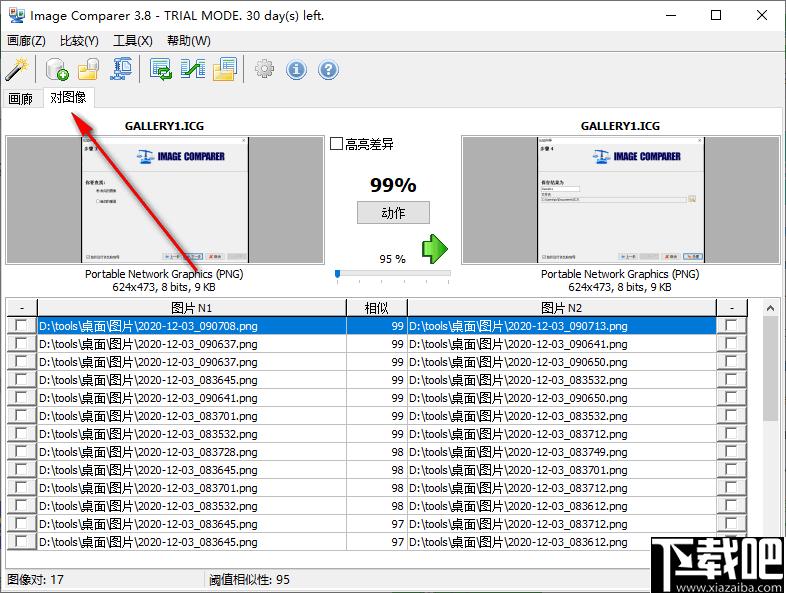Screen dimensions: 786x593
Task: Click the right dash column header
Action: (x=732, y=307)
